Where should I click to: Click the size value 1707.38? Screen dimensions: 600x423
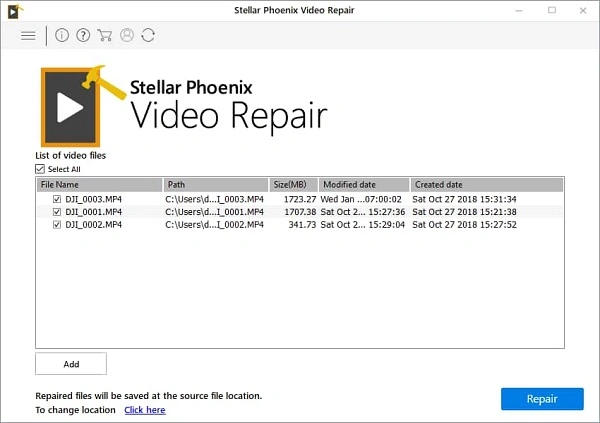[x=300, y=212]
